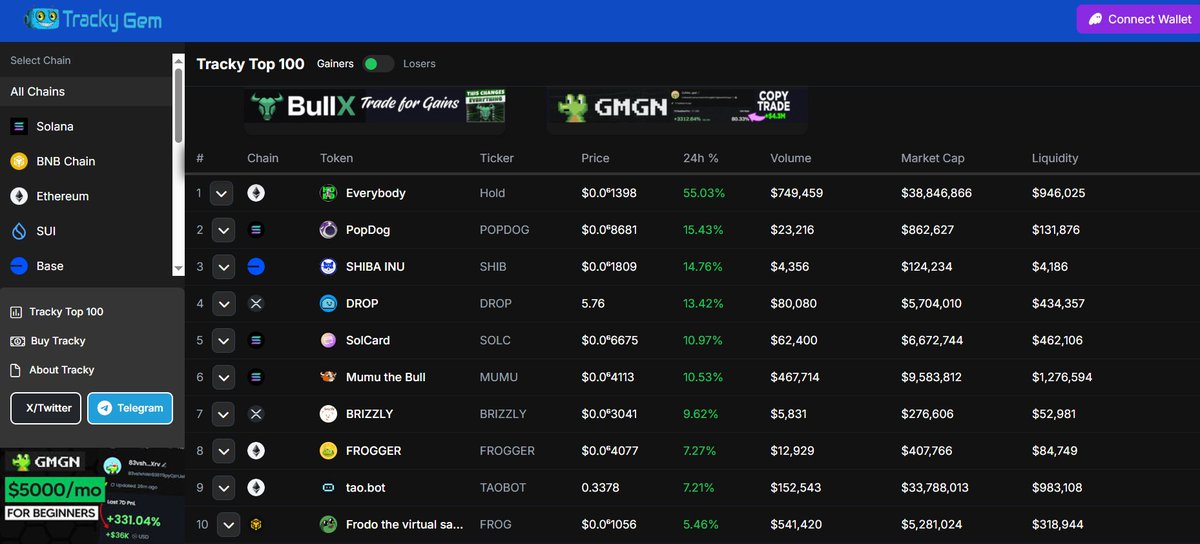This screenshot has width=1200, height=544.
Task: Select Ethereum chain filter
Action: click(x=86, y=196)
